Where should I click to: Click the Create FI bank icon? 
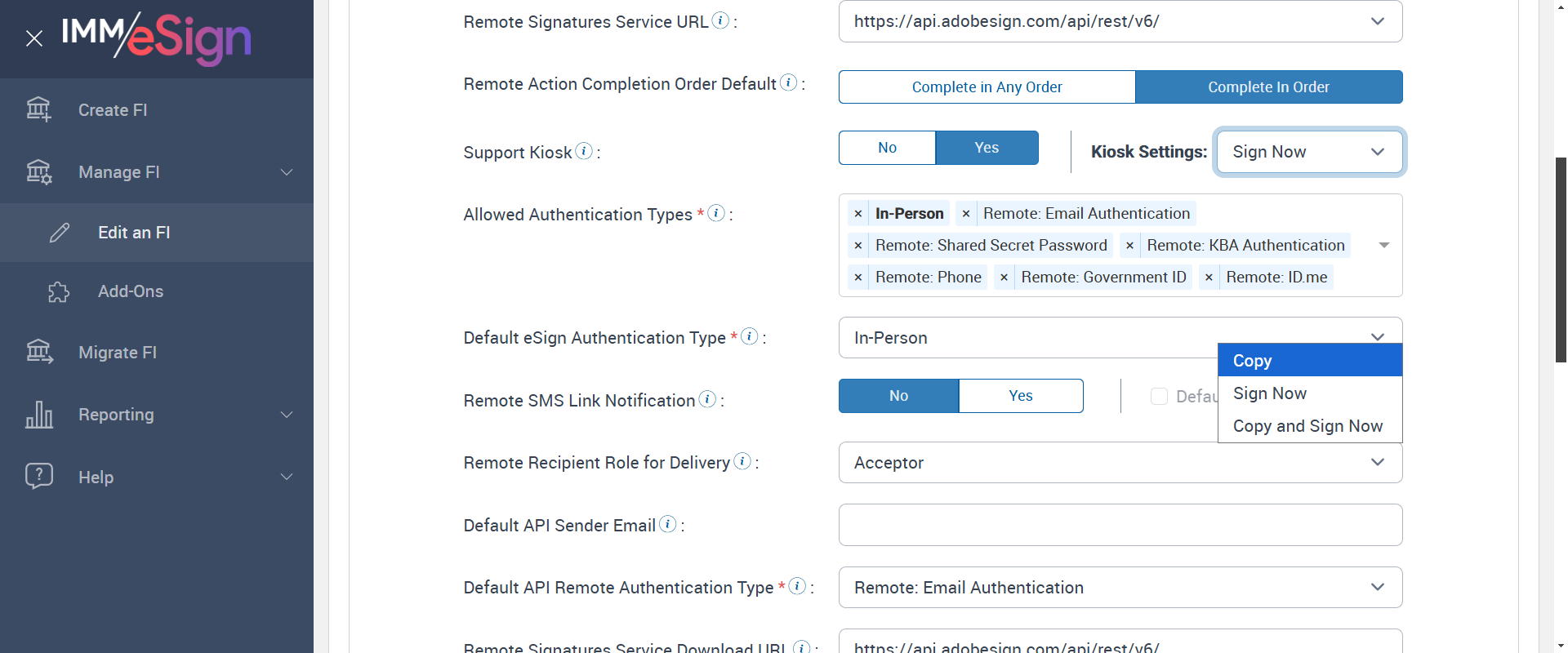38,109
